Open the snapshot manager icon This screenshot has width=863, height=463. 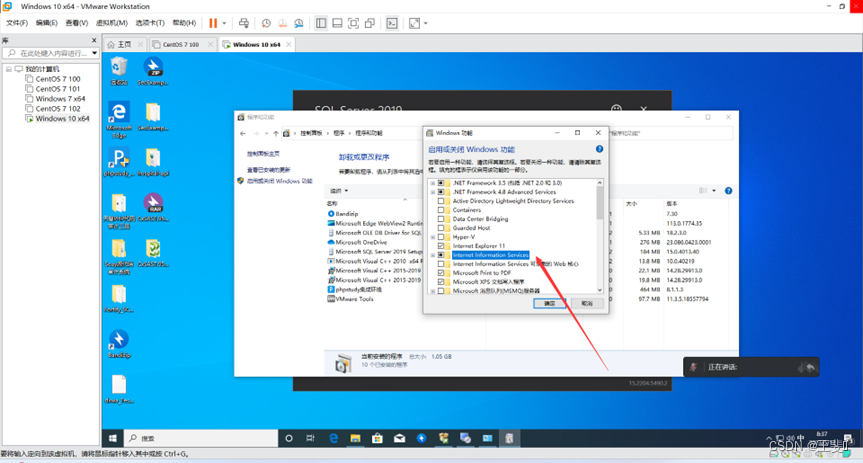(x=298, y=23)
